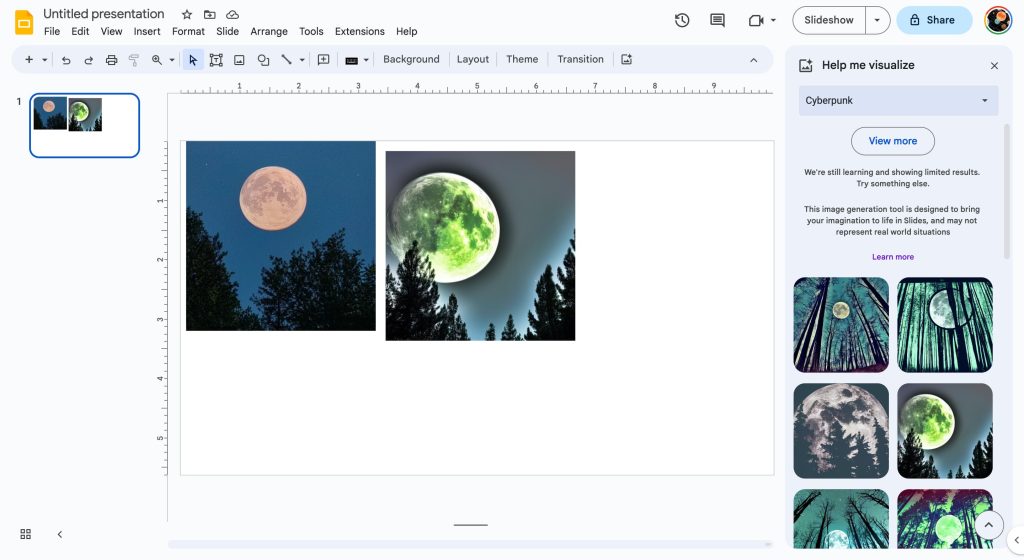Select the Text box tool
The width and height of the screenshot is (1024, 560).
216,60
